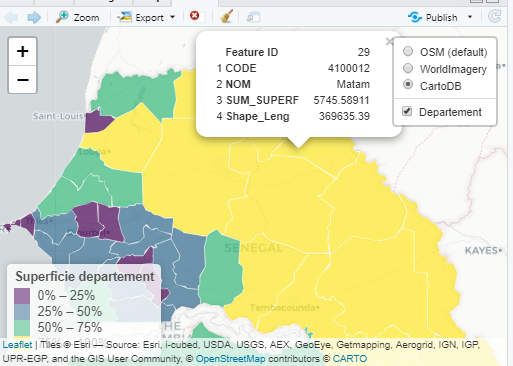Open the OpenStreetMap link
The image size is (513, 366).
230,359
